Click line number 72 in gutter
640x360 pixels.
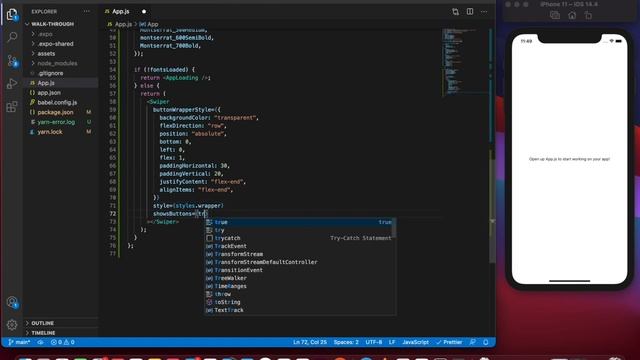point(113,214)
